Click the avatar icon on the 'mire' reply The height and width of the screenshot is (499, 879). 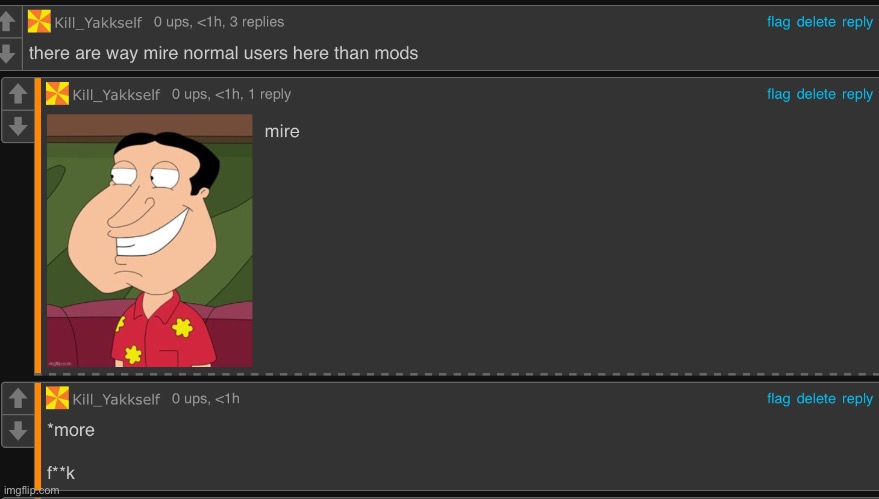57,94
